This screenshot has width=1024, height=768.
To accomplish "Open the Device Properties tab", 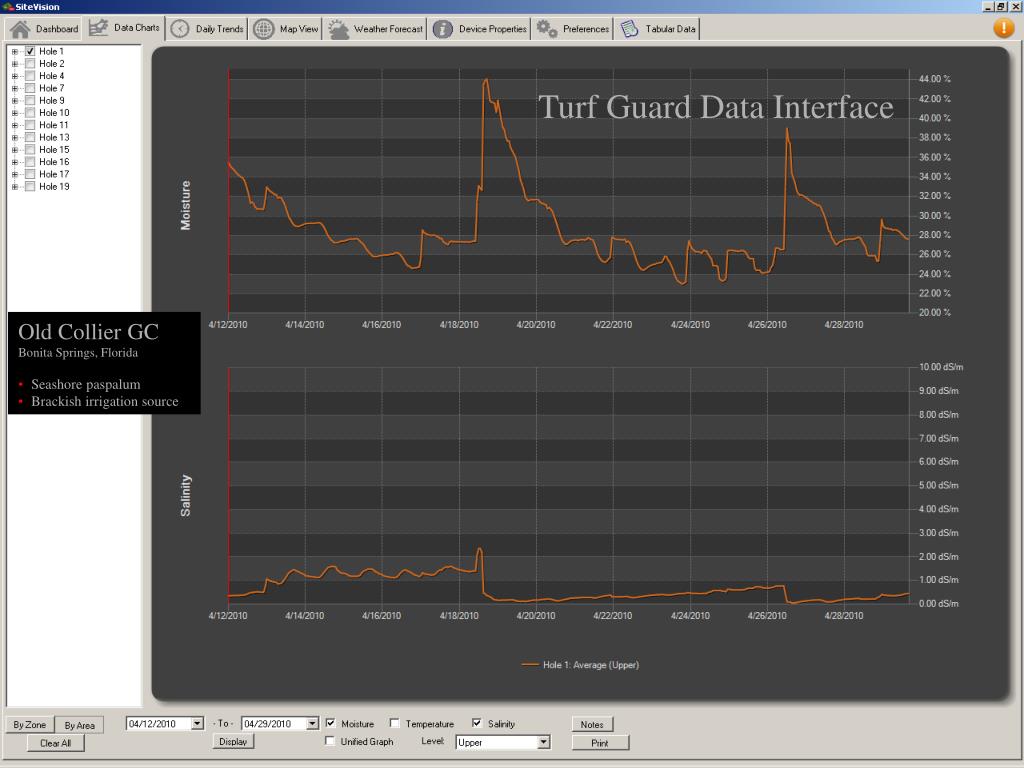I will [x=479, y=29].
